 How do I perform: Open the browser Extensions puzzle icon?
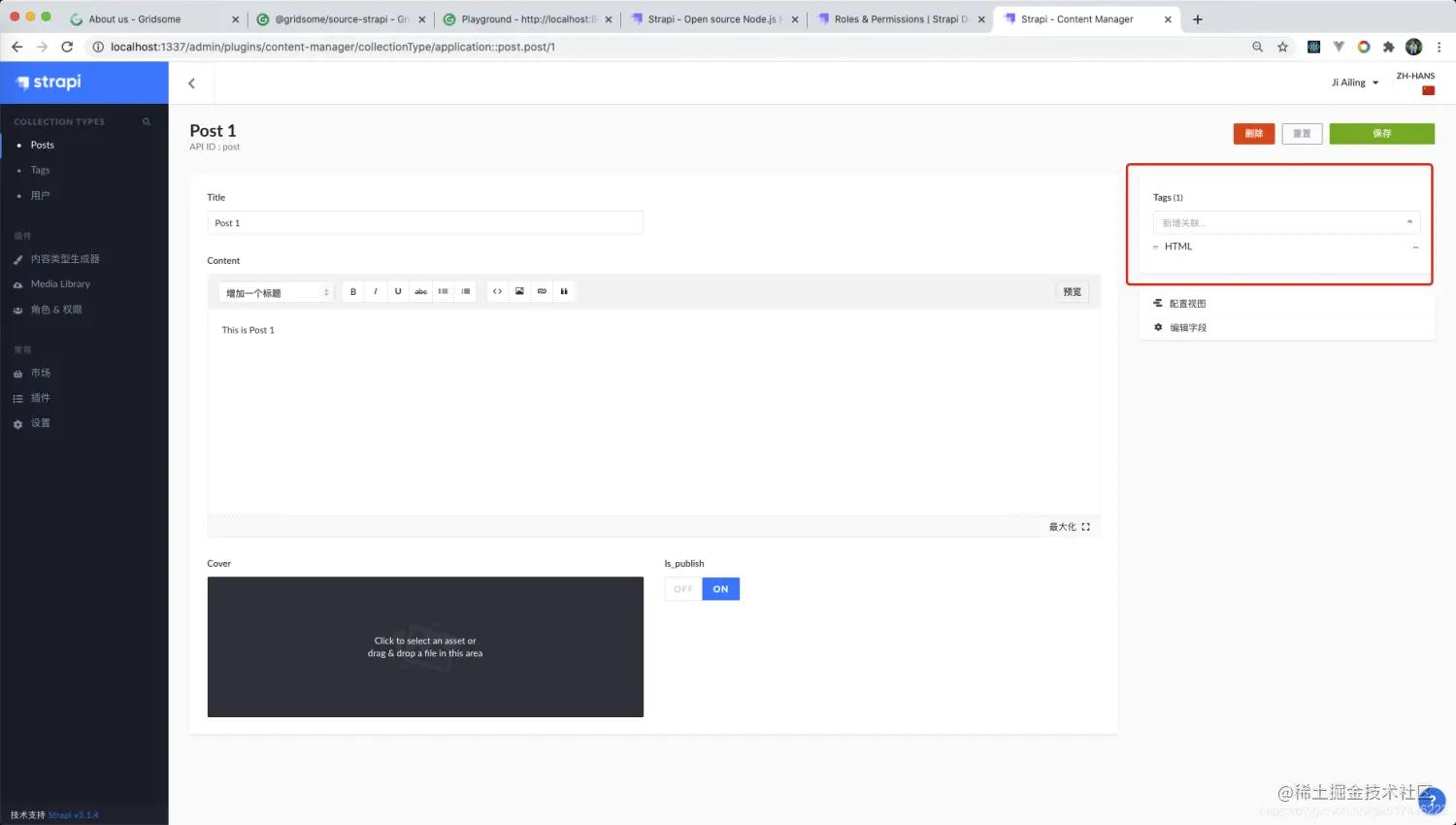tap(1388, 47)
